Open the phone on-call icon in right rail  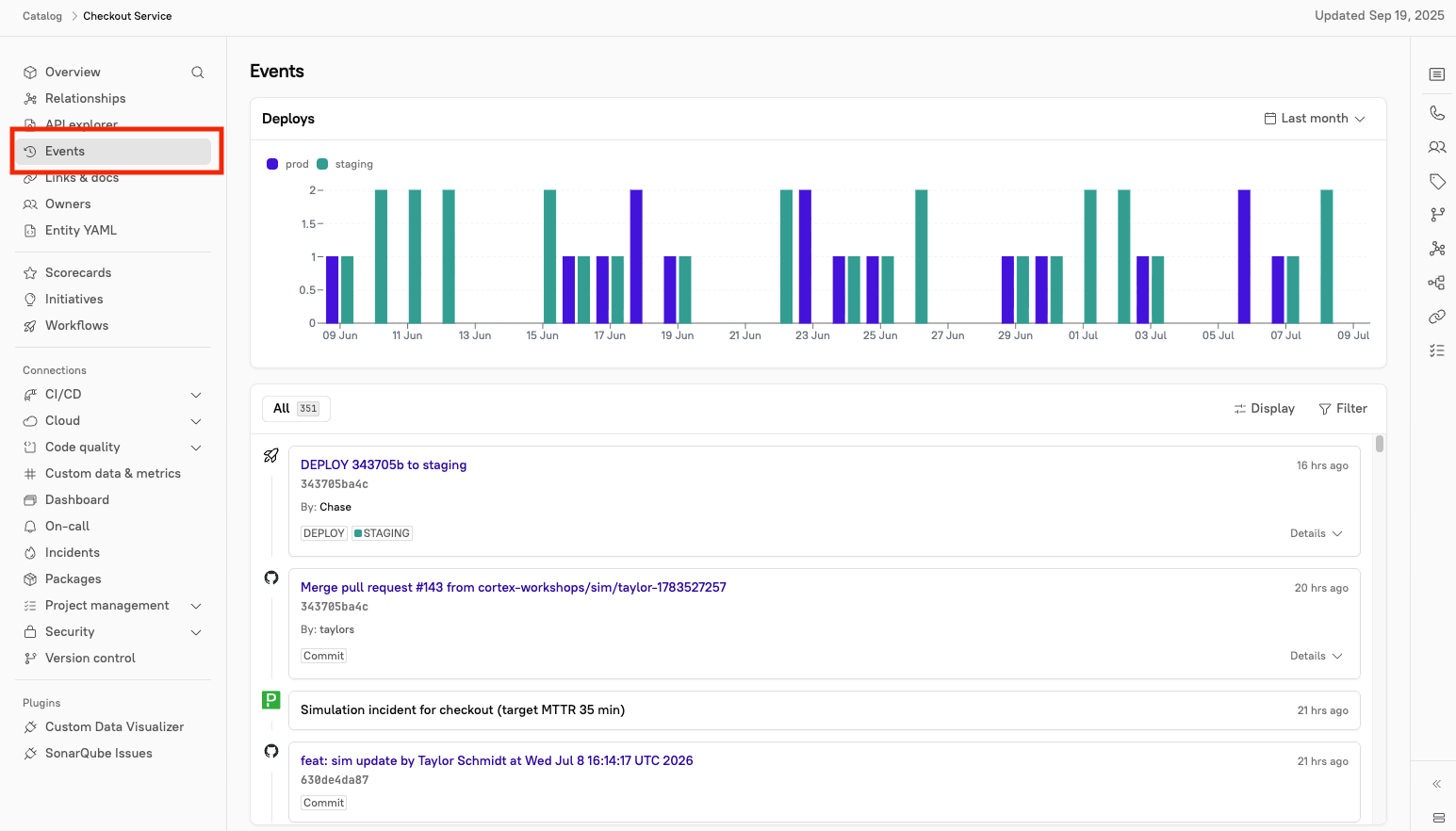[x=1437, y=113]
